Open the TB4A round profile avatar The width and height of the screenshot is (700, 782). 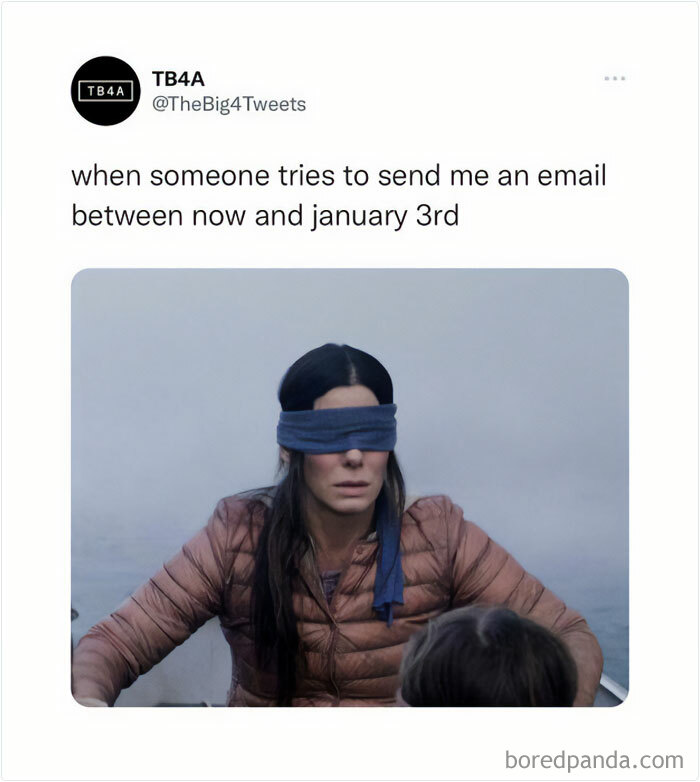pyautogui.click(x=106, y=91)
